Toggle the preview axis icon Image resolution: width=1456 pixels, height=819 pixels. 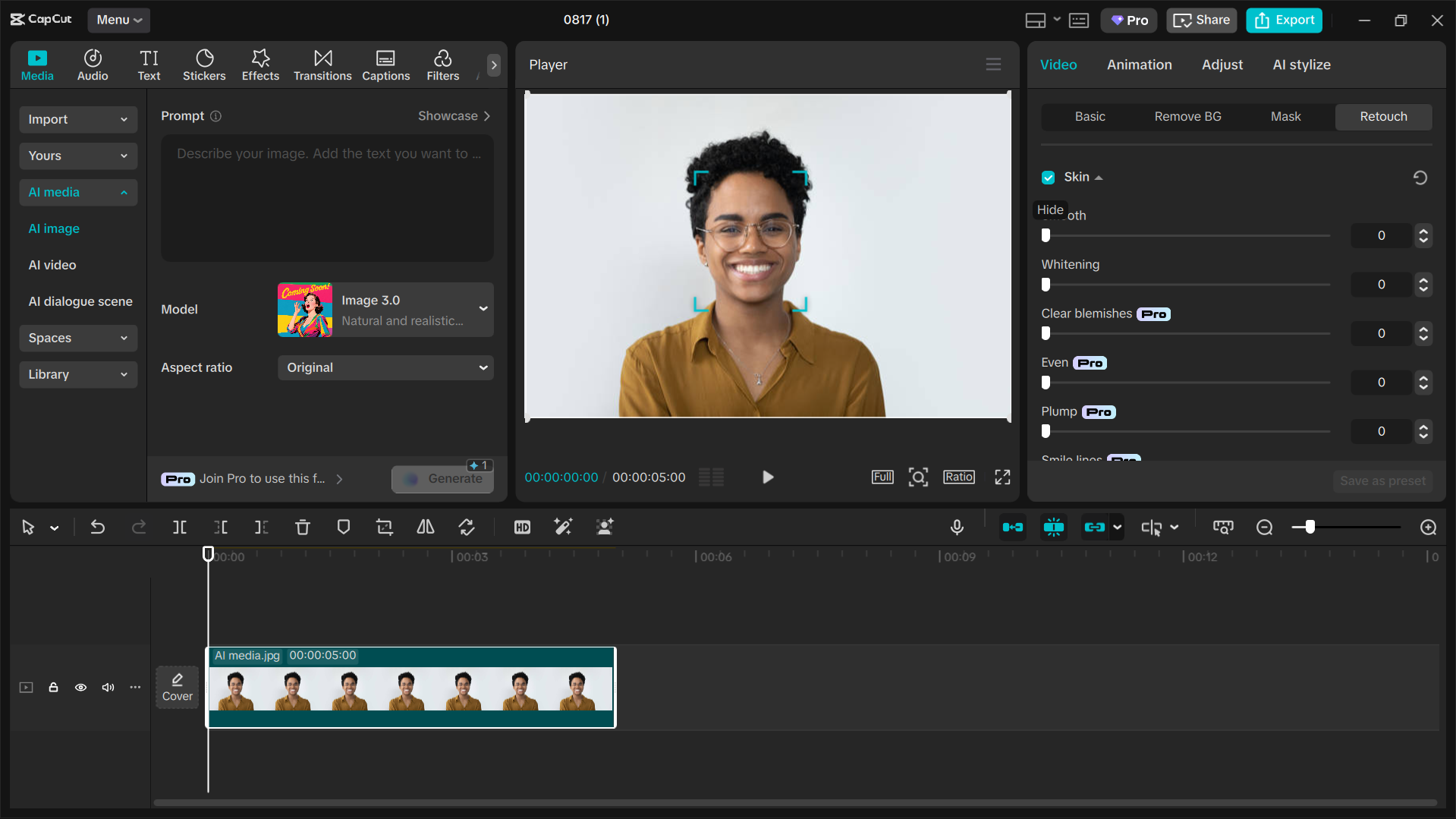coord(1151,527)
